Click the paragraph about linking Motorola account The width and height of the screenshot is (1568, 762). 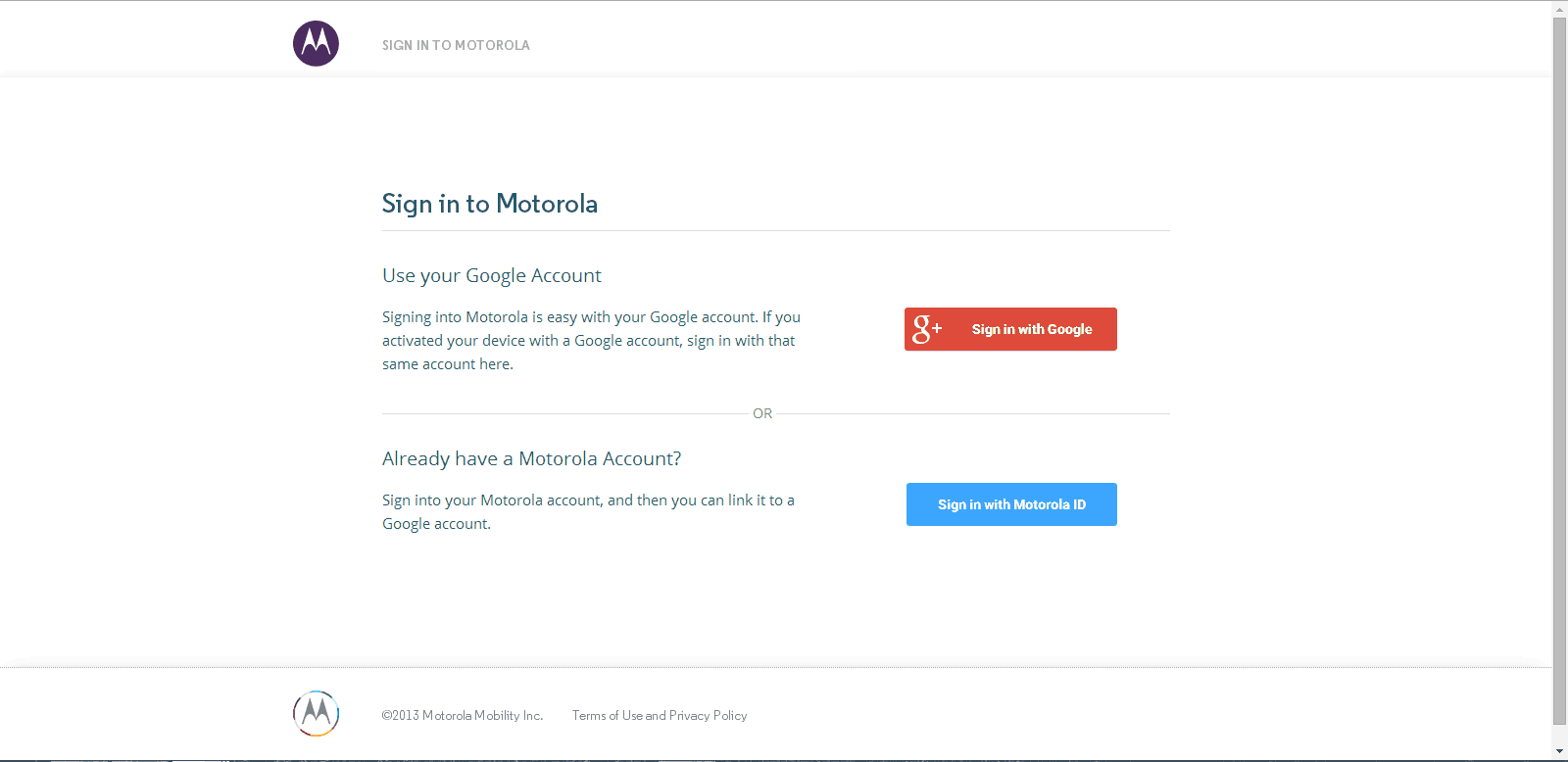[588, 512]
